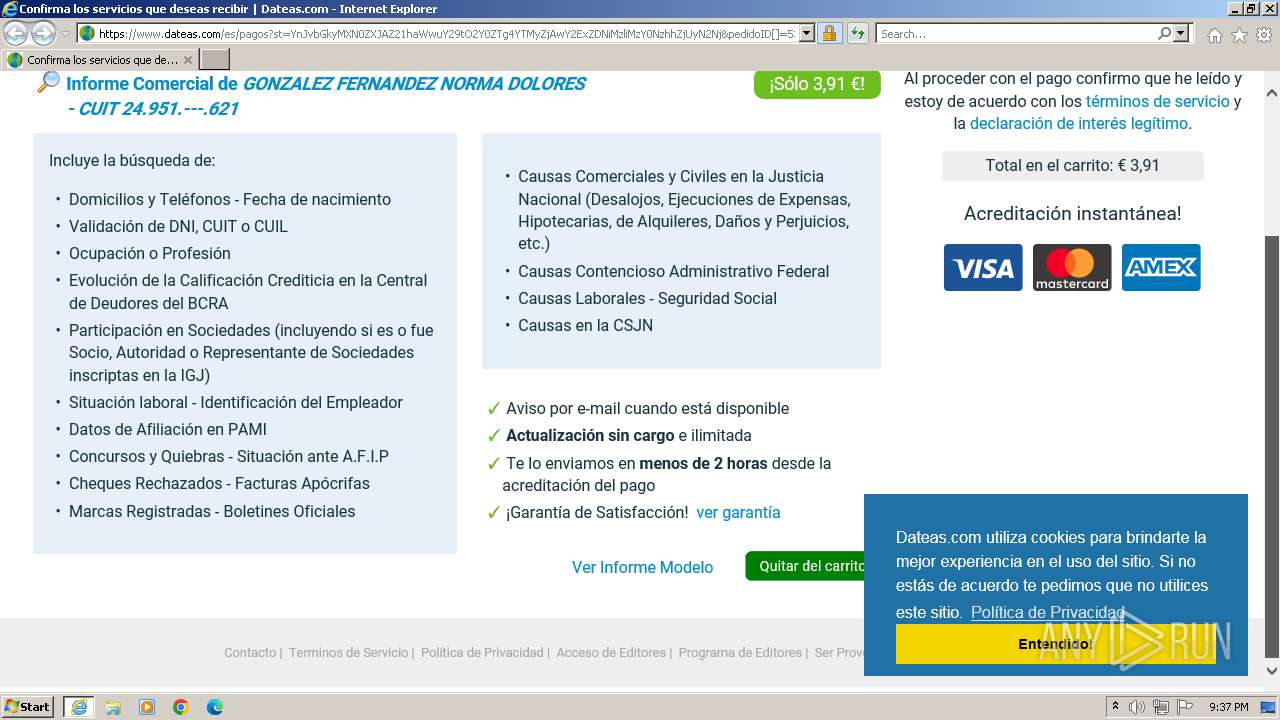
Task: Click the VISA card logo
Action: (983, 268)
